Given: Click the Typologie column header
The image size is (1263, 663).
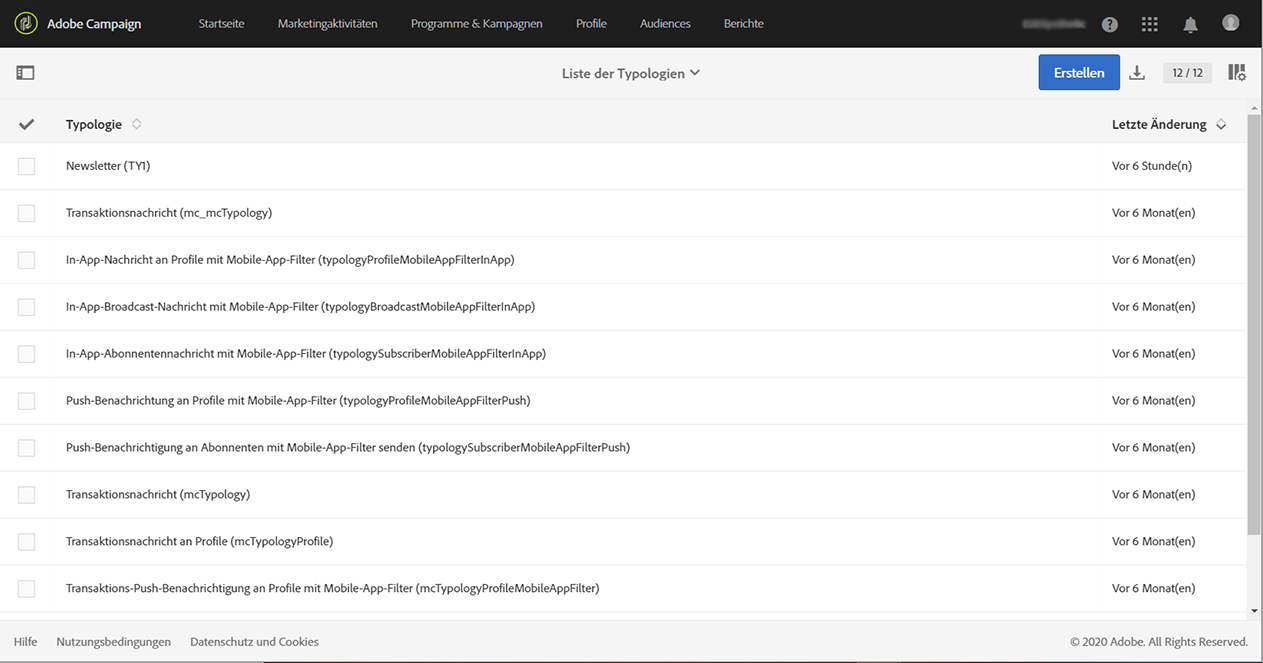Looking at the screenshot, I should [94, 124].
